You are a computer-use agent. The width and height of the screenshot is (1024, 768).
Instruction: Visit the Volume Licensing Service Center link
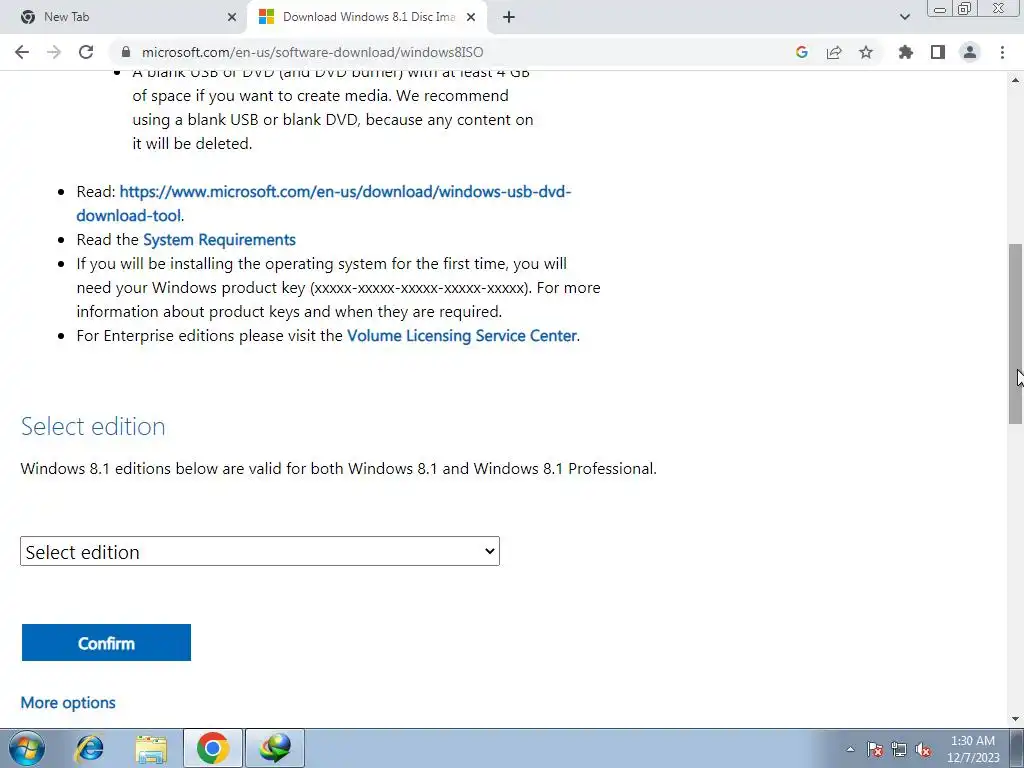click(x=462, y=336)
